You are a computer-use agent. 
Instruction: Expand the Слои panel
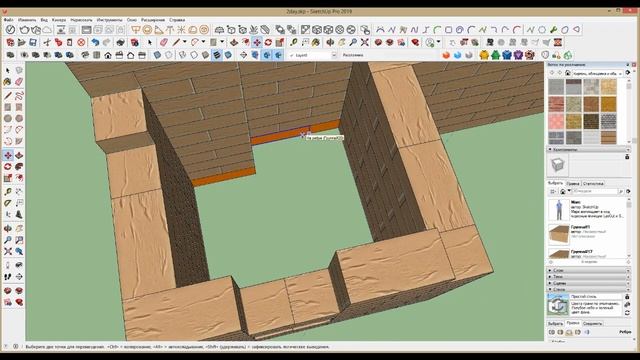[588, 270]
